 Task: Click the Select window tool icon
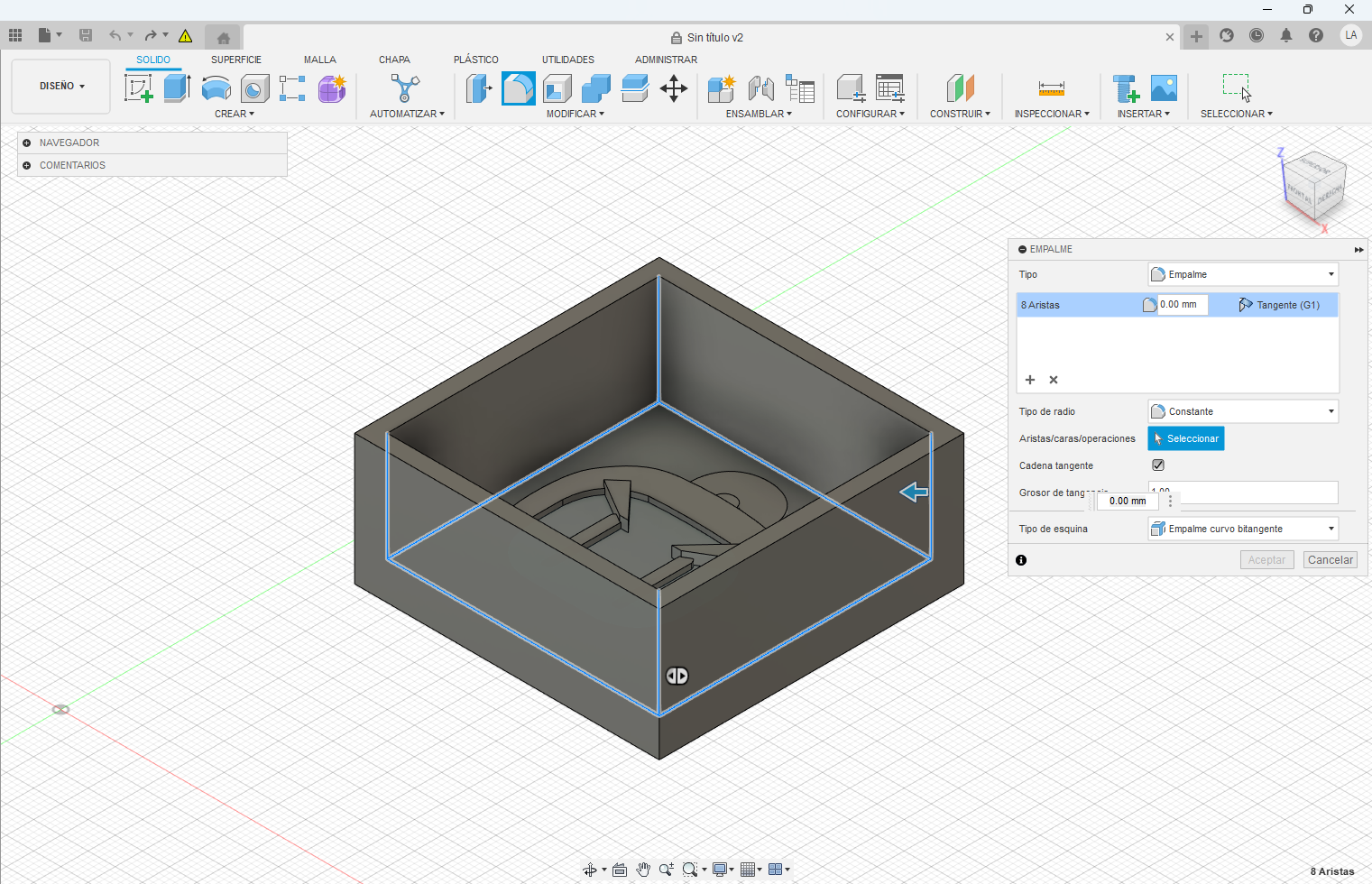point(1237,88)
